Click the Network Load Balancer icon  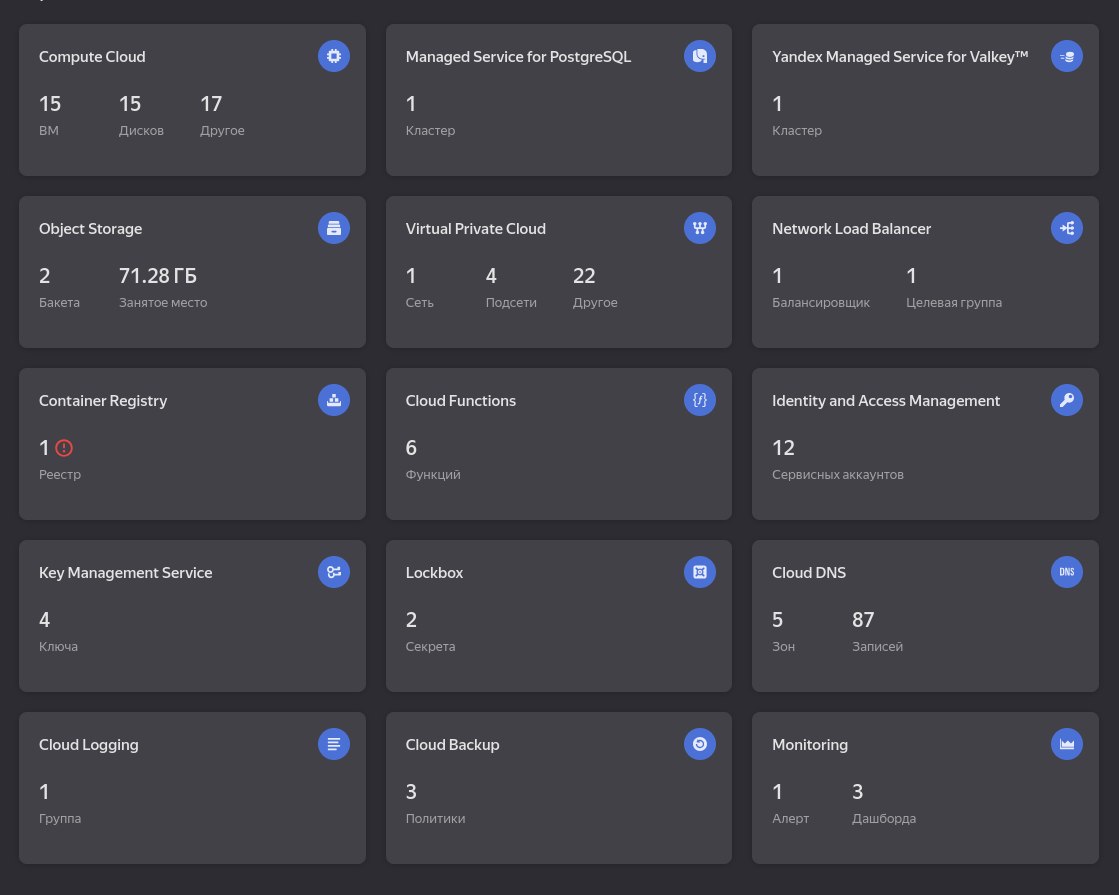point(1067,228)
